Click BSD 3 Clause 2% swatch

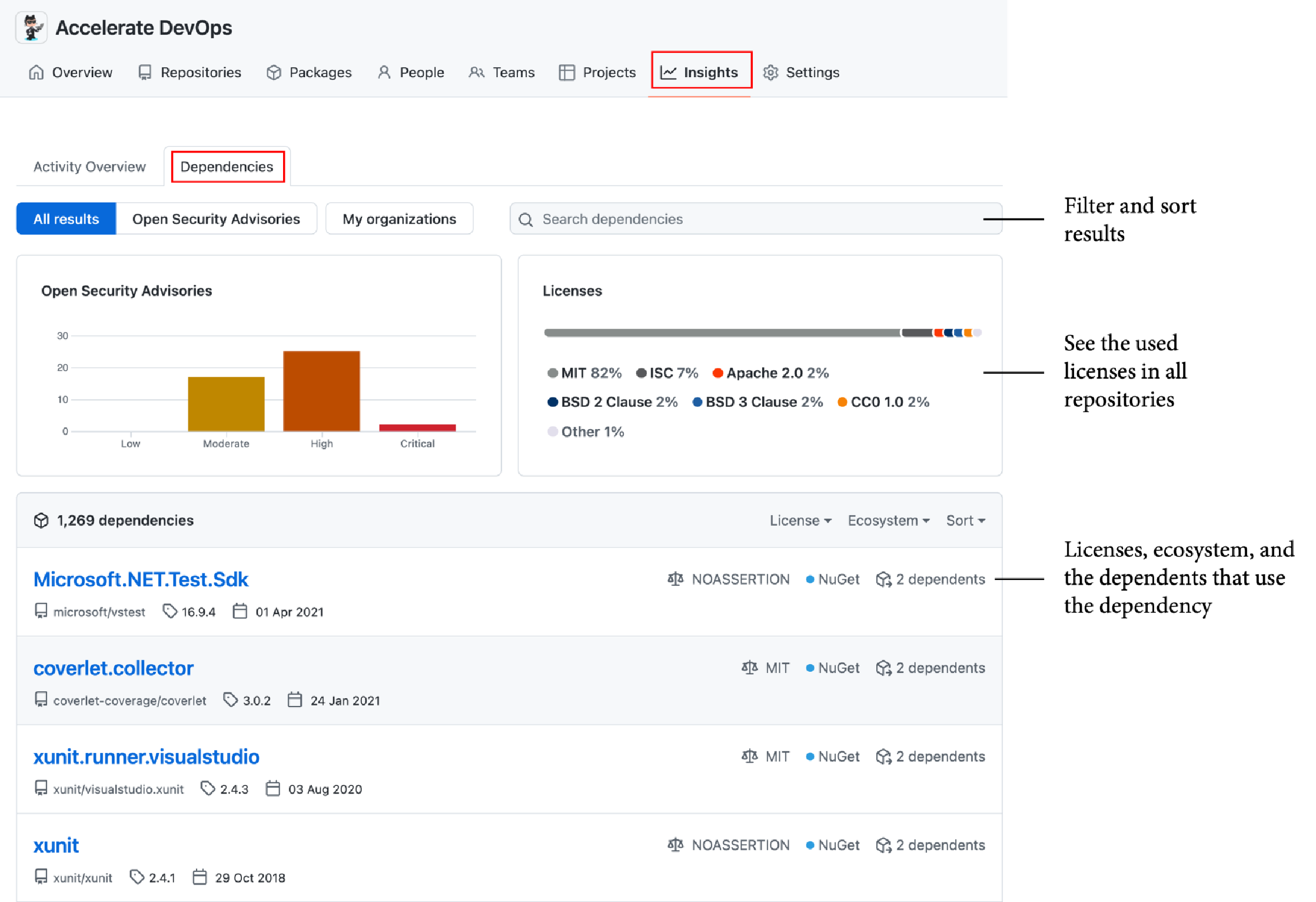click(697, 402)
